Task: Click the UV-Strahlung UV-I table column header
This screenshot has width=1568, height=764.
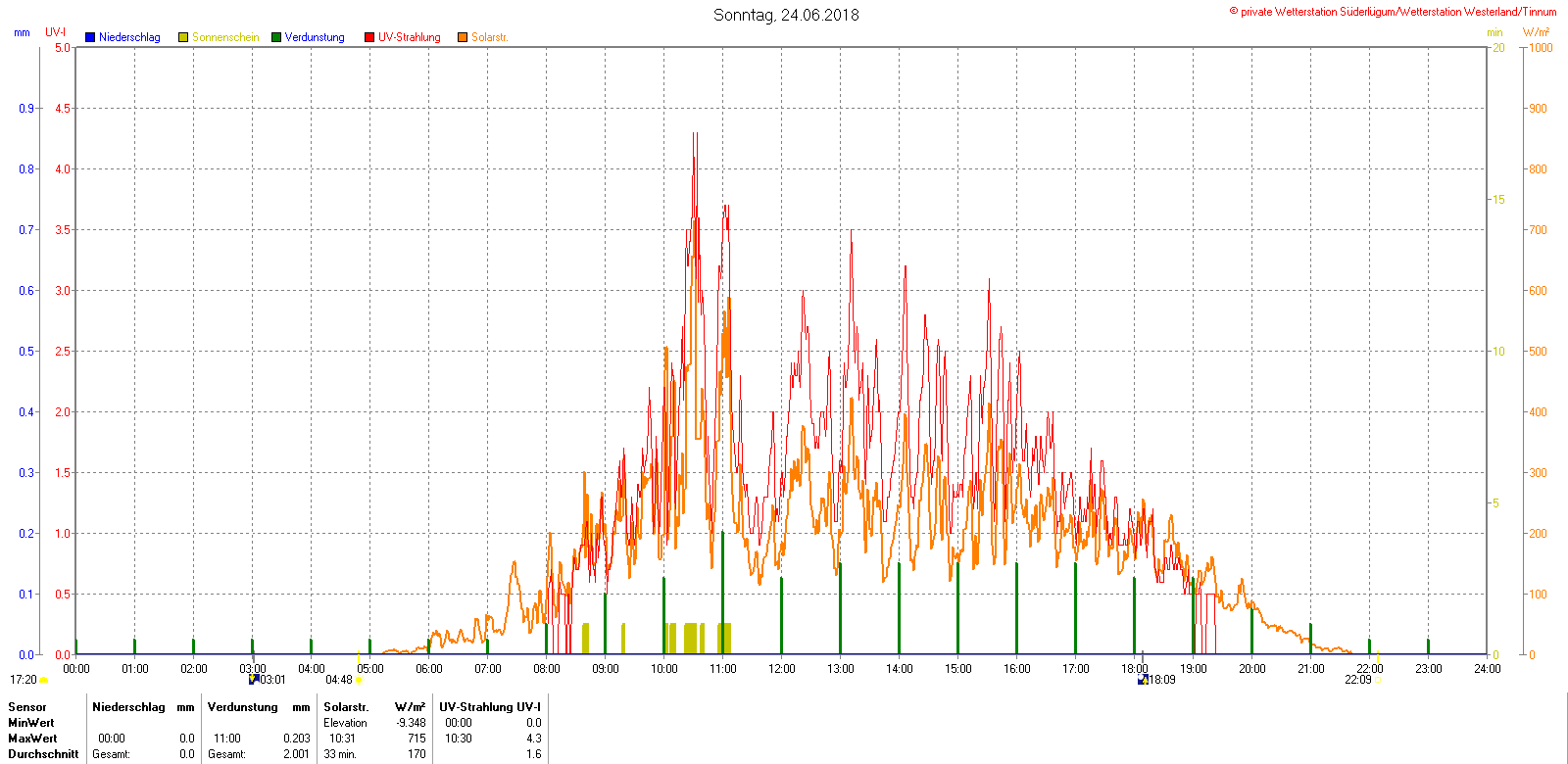Action: point(490,707)
